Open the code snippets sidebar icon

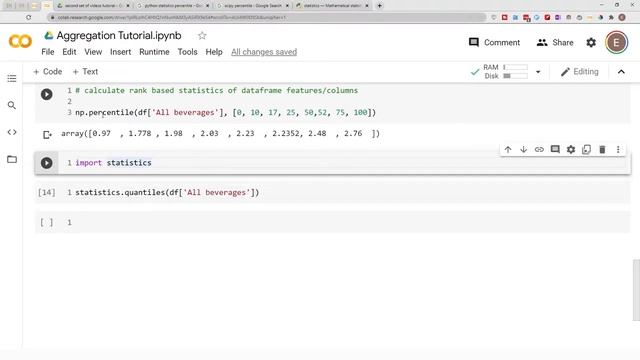point(12,132)
